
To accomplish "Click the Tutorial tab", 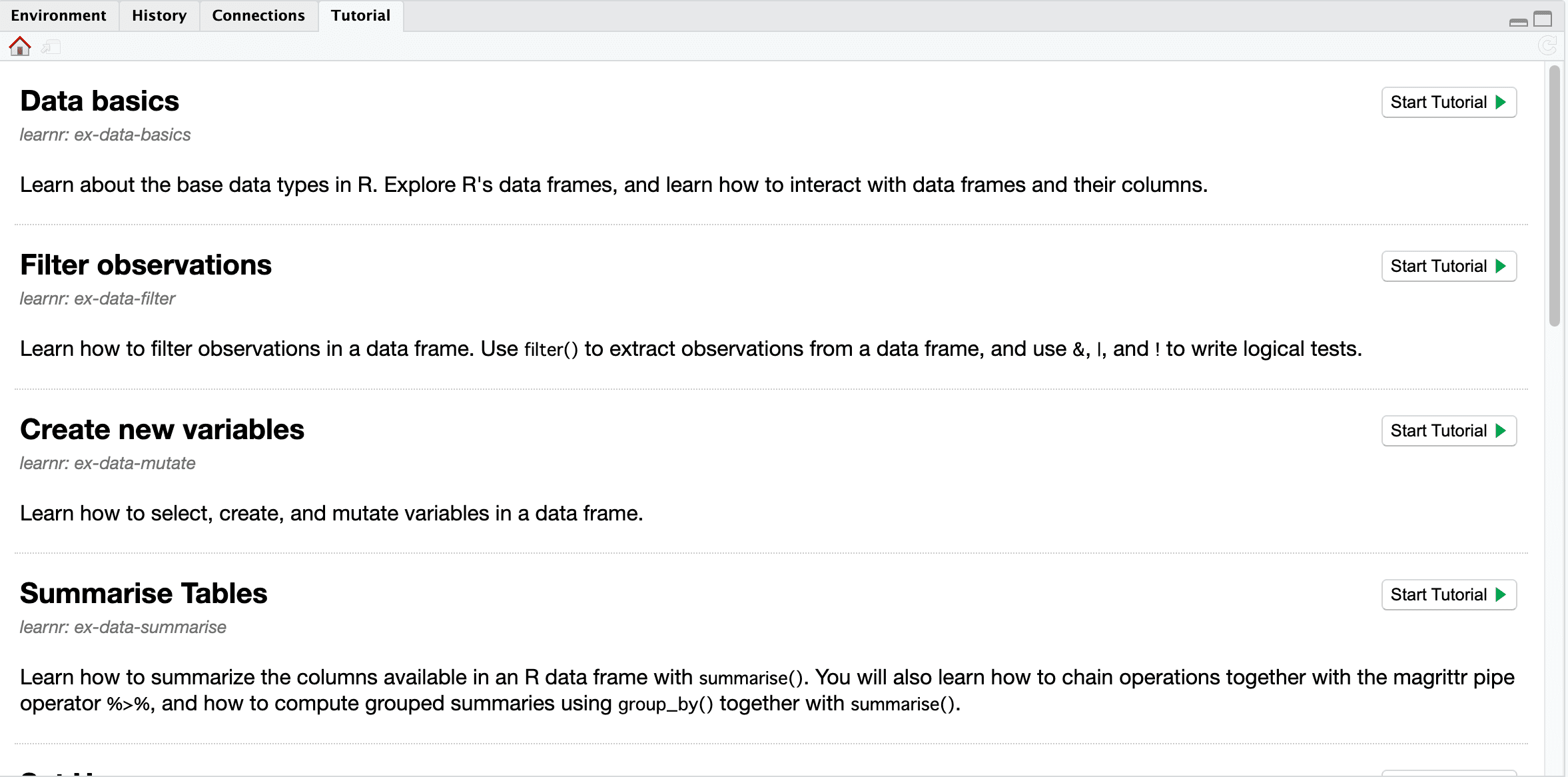I will pos(360,15).
